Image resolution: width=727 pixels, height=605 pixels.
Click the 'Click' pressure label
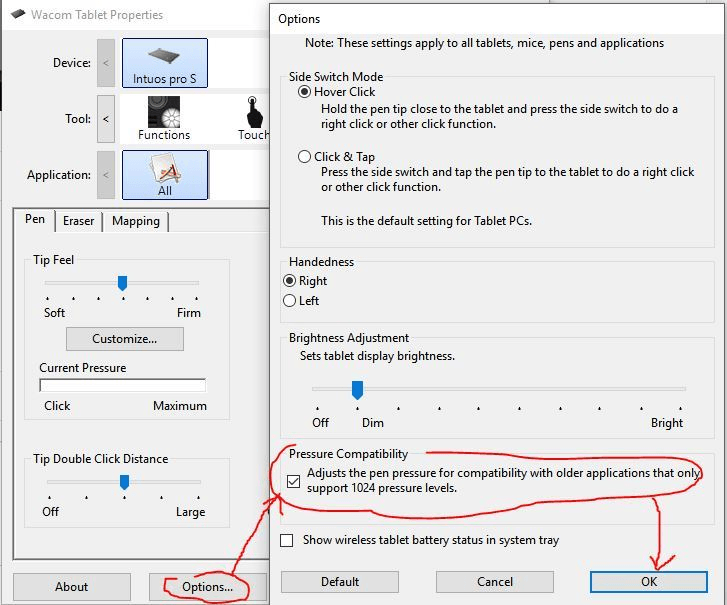pos(57,406)
